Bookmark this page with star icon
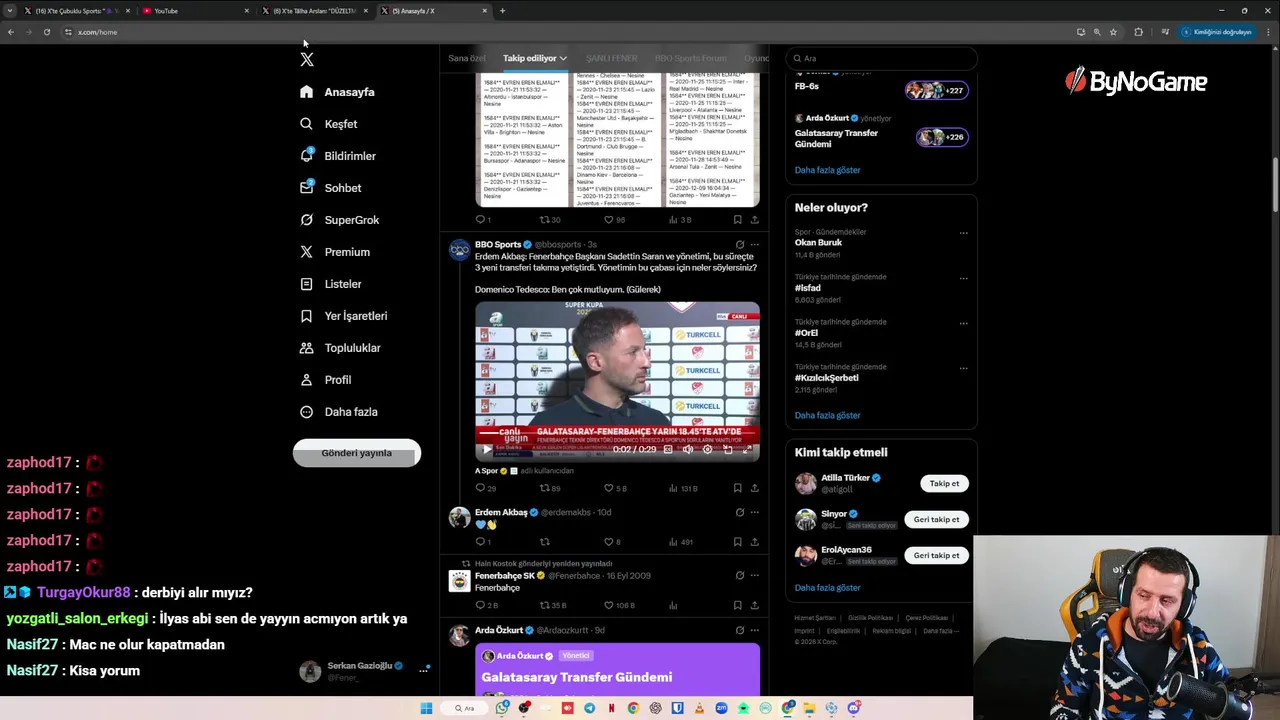 (1113, 32)
